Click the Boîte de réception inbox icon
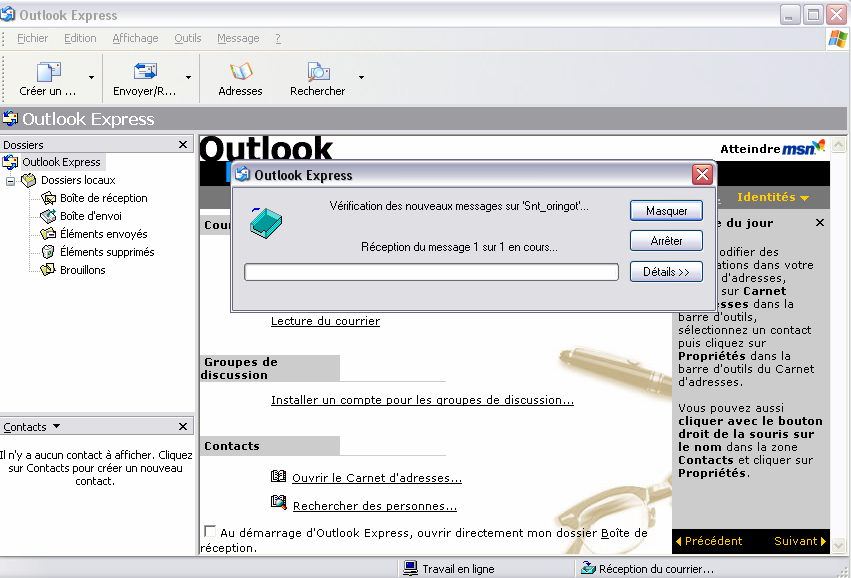This screenshot has width=851, height=578. [48, 198]
